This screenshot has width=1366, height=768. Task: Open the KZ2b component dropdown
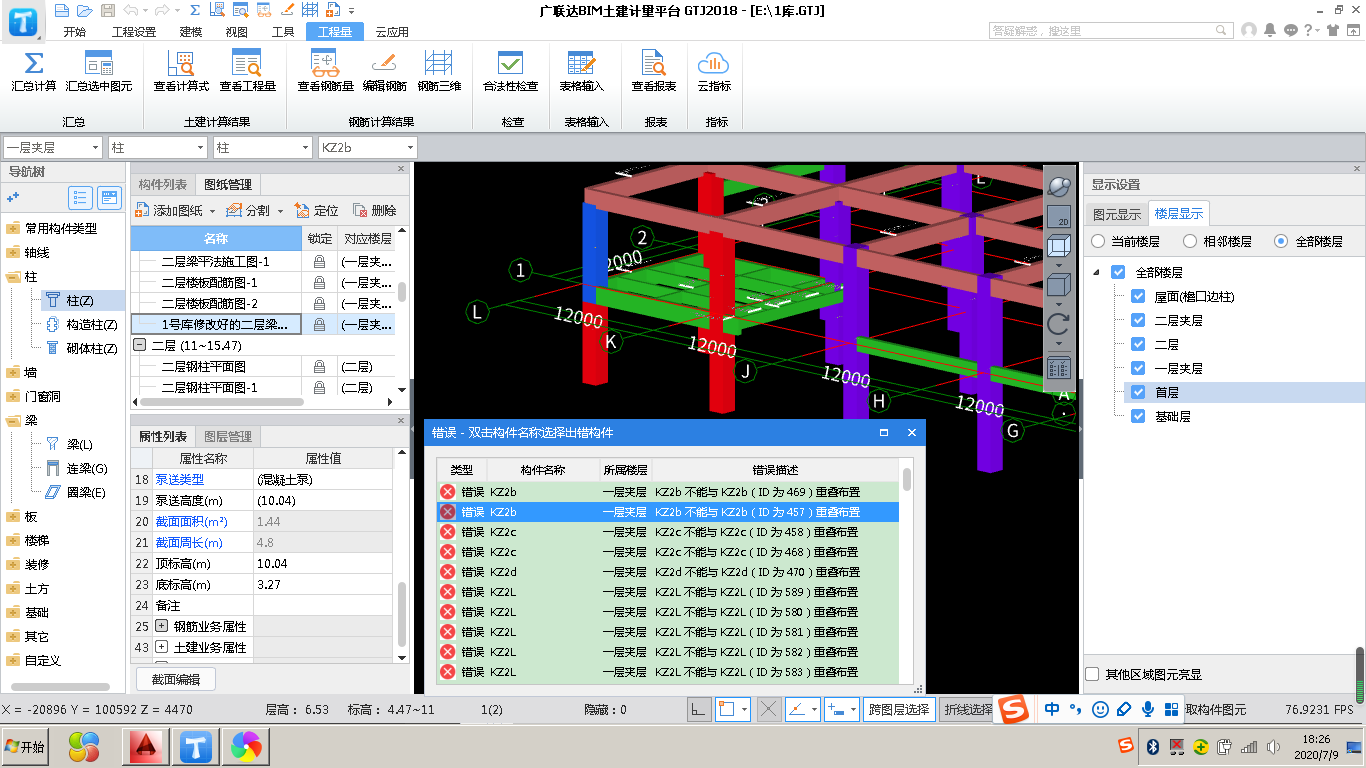tap(366, 147)
